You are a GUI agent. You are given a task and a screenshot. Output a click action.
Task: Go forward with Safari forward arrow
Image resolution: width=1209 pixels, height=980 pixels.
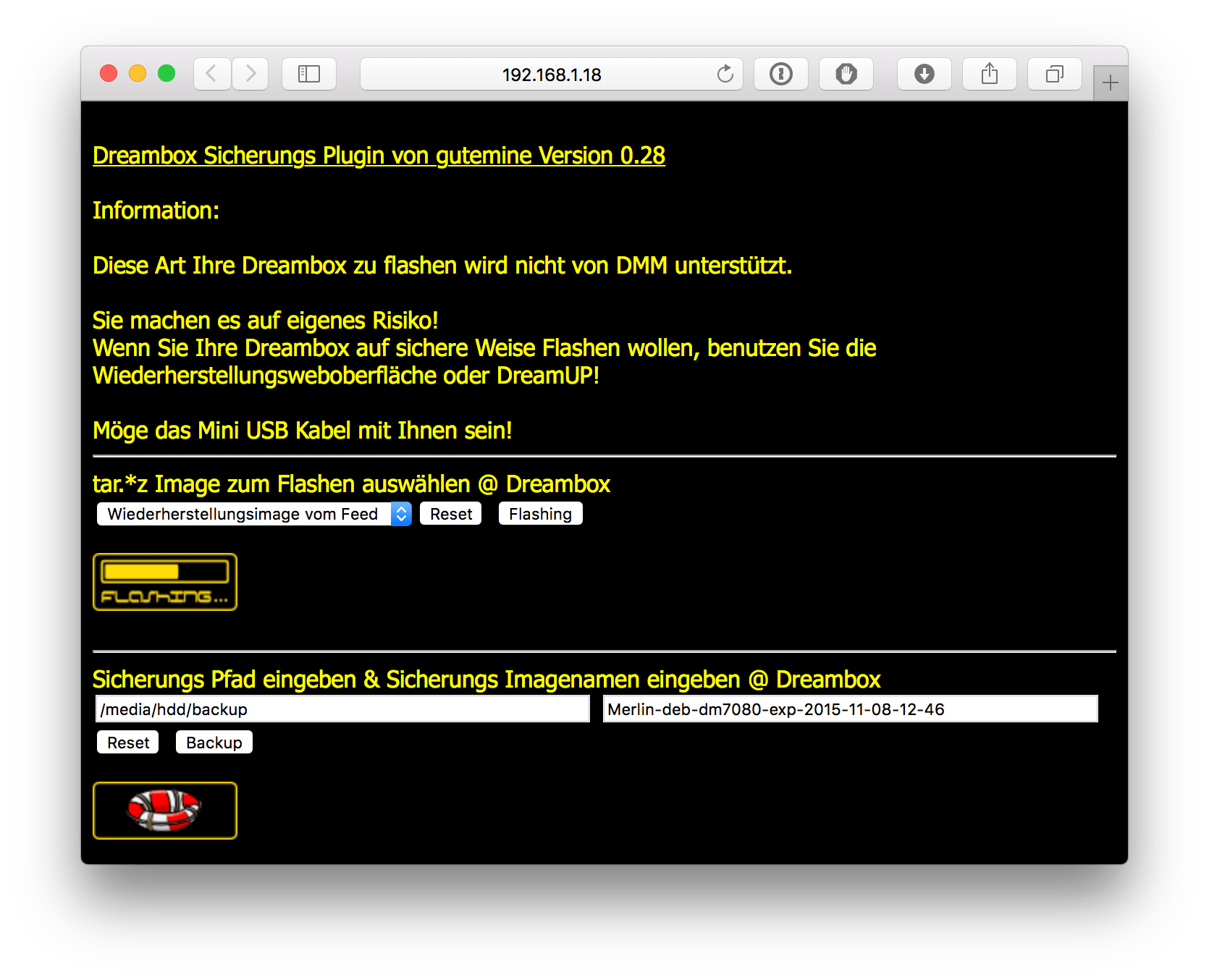[250, 74]
